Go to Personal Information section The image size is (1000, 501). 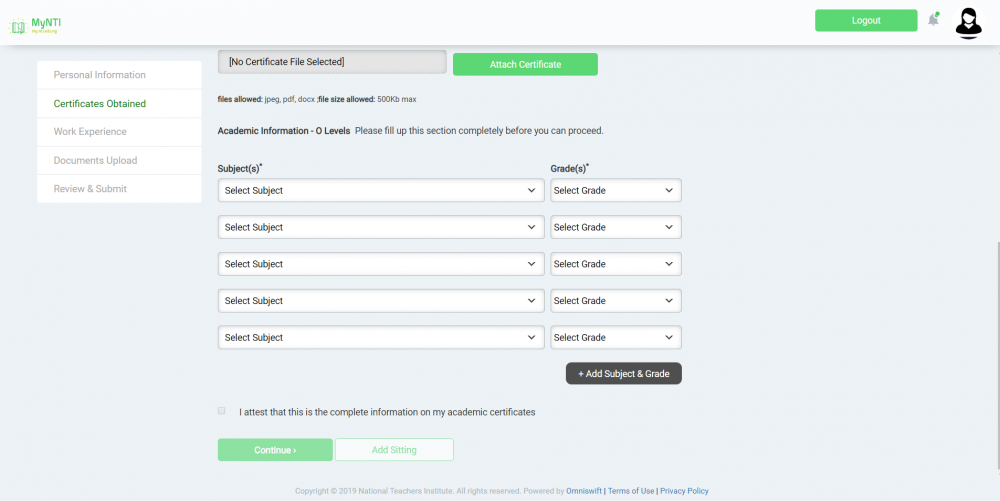point(100,75)
